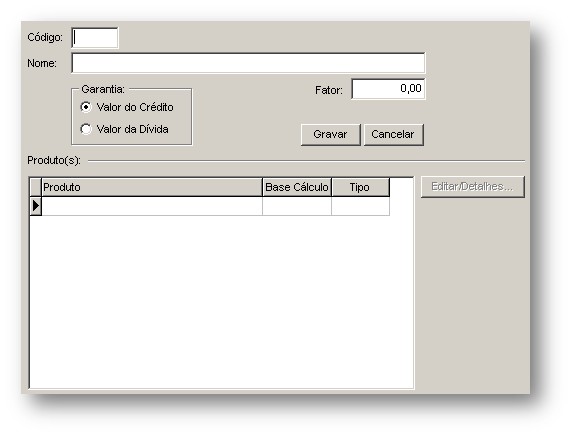Image resolution: width=572 pixels, height=436 pixels.
Task: Click the Tipo column header
Action: point(360,187)
